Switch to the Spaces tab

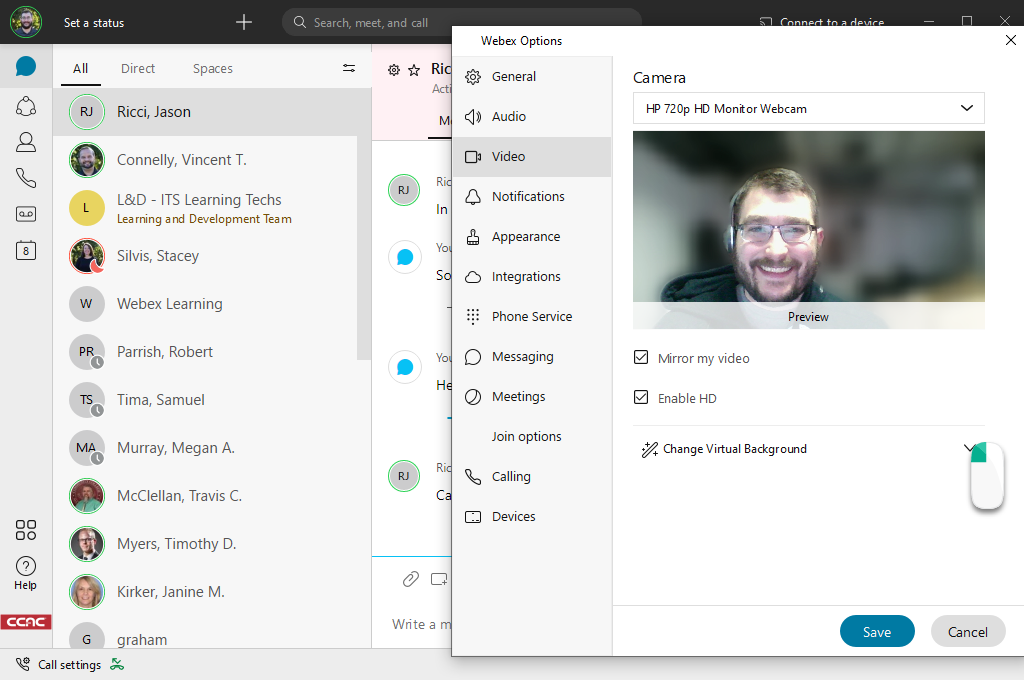[212, 69]
